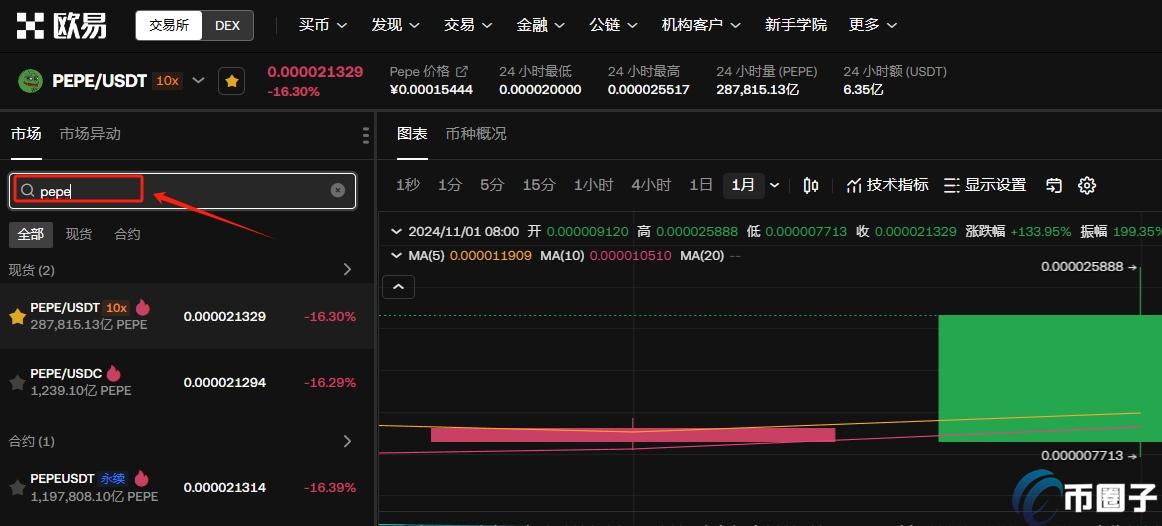Favorite the PEPE/USDC pair star

pos(17,382)
